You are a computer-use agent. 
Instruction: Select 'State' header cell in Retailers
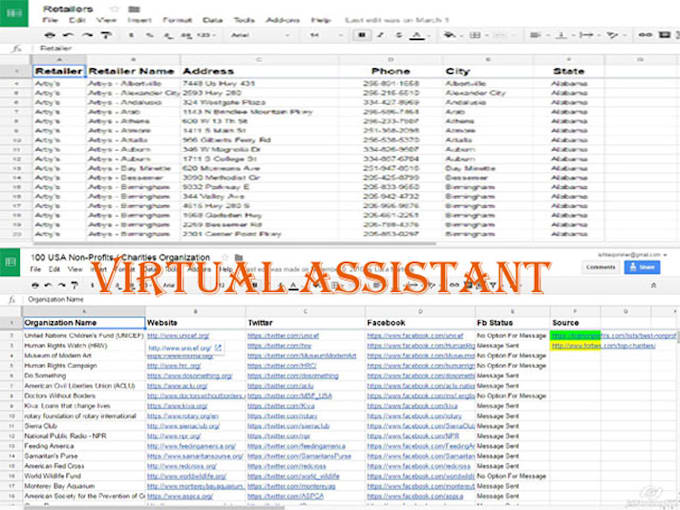click(x=569, y=71)
